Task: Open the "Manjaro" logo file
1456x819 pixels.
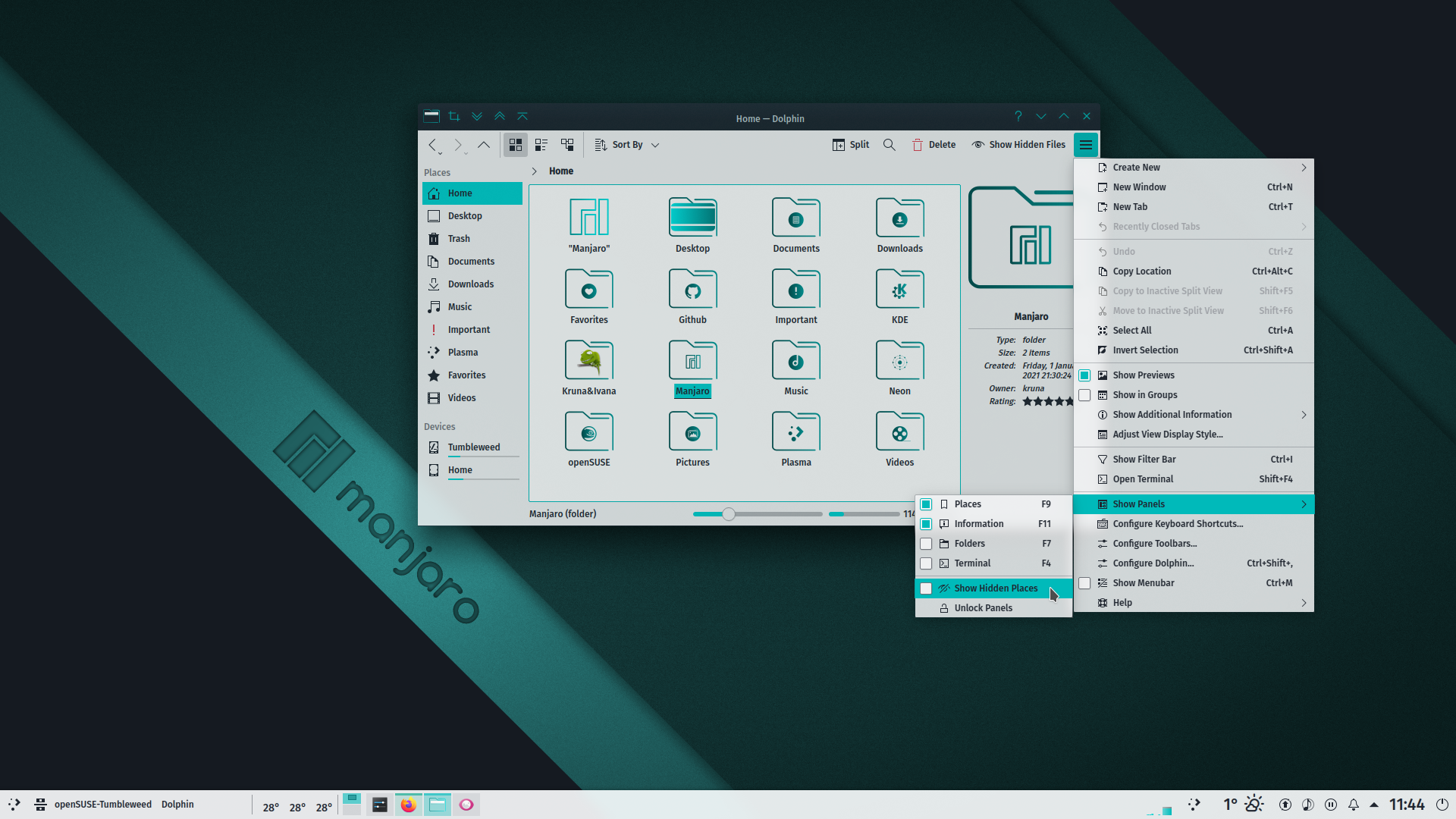Action: point(589,225)
